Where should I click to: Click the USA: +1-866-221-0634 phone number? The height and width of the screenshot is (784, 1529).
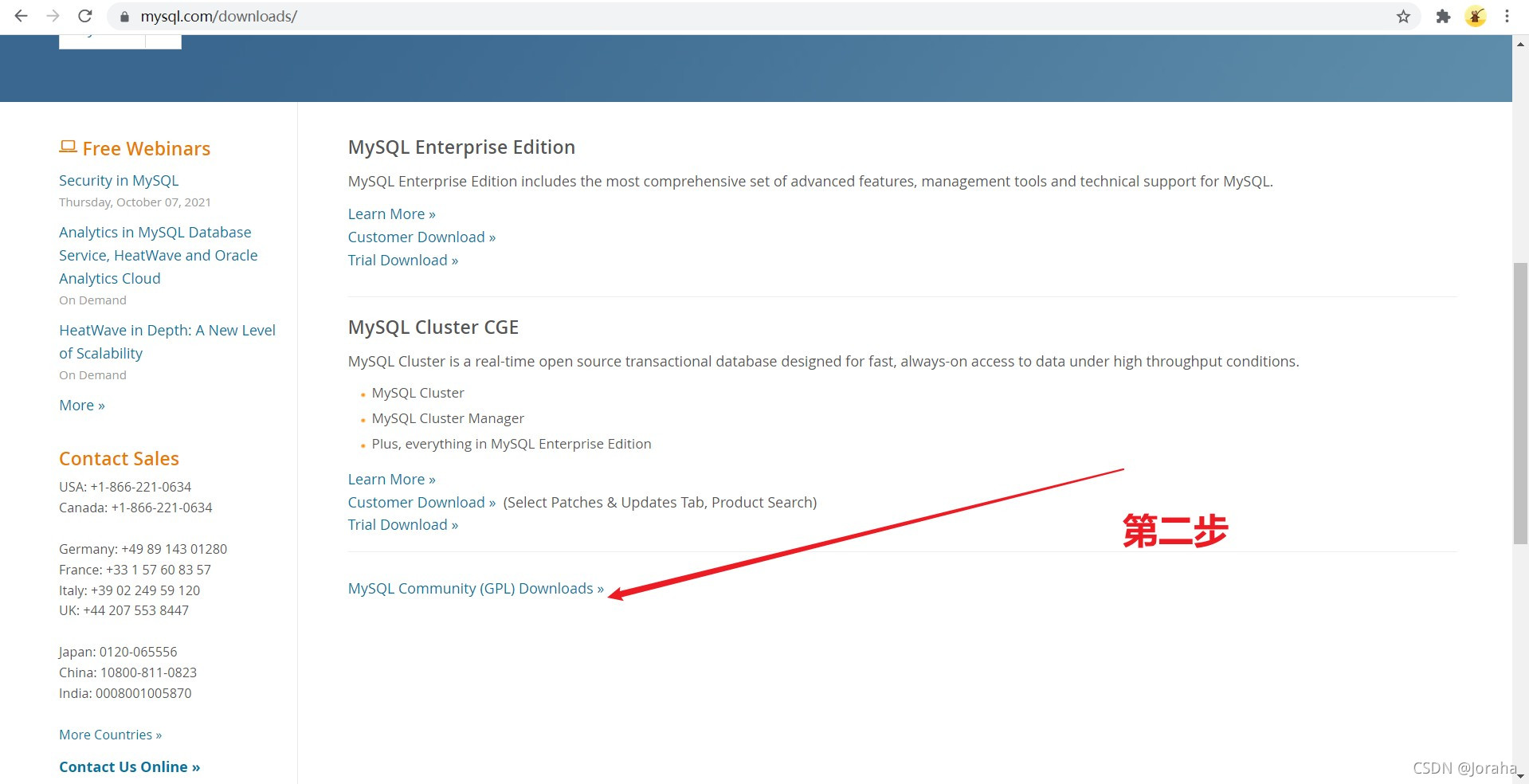coord(125,487)
